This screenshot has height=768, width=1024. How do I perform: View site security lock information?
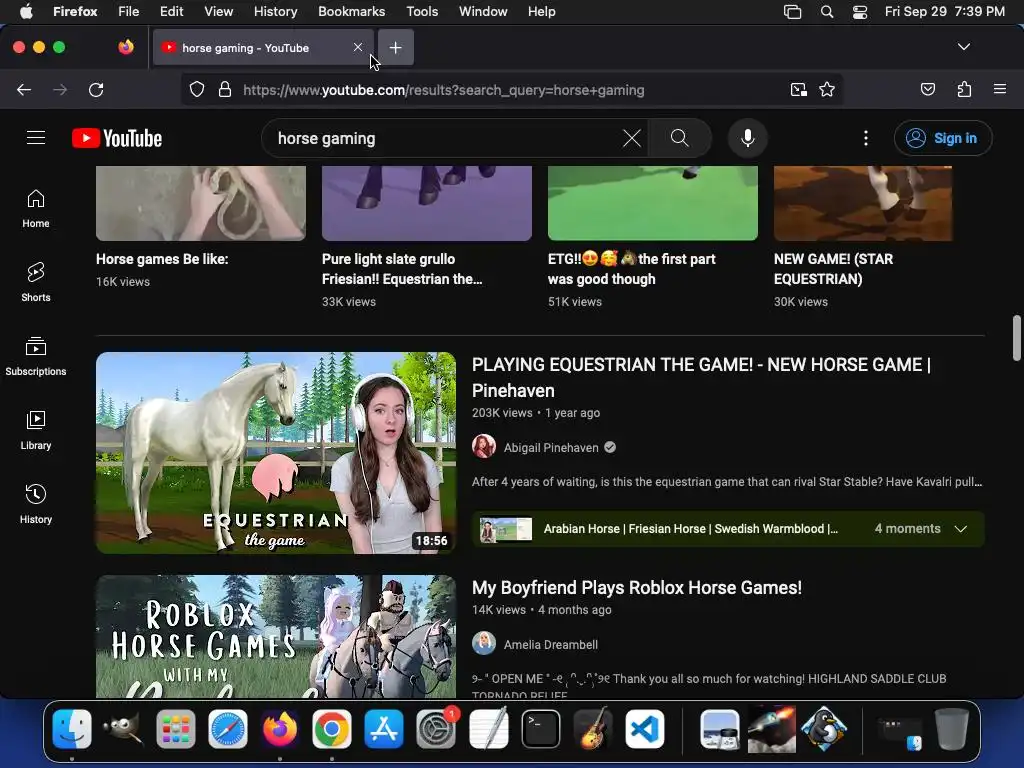pyautogui.click(x=225, y=89)
